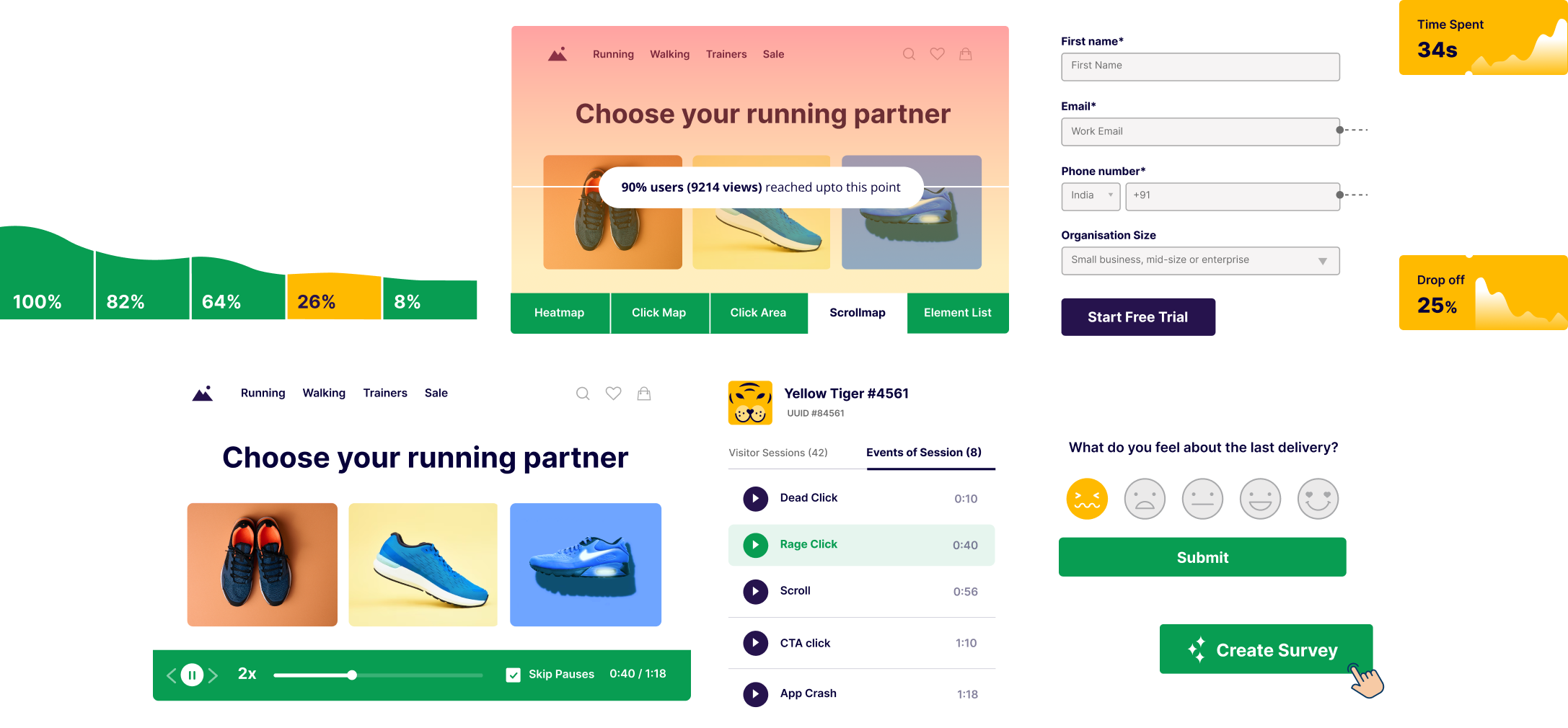This screenshot has height=728, width=1568.
Task: Open the Visitor Sessions (42) tab
Action: tap(778, 453)
